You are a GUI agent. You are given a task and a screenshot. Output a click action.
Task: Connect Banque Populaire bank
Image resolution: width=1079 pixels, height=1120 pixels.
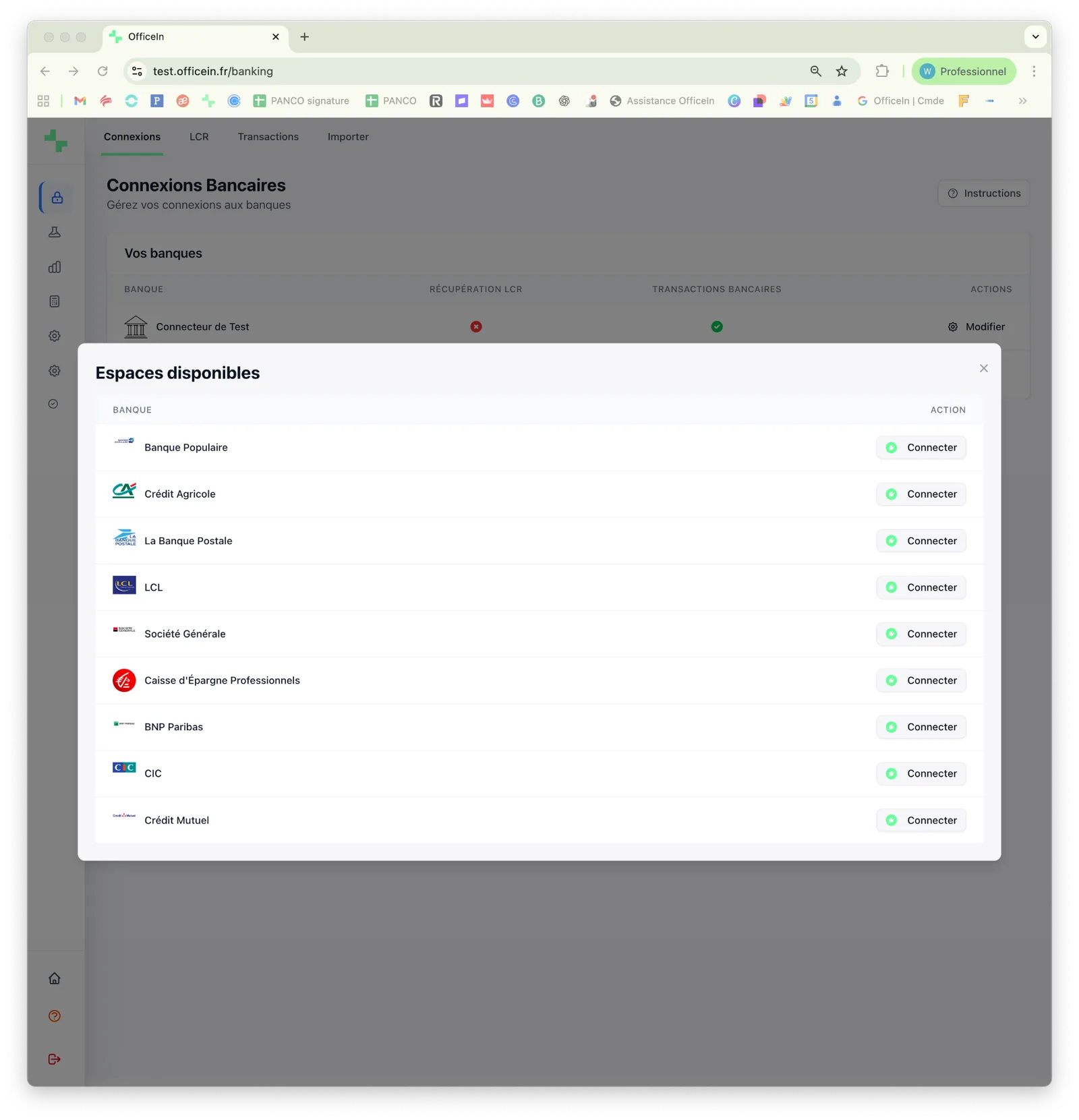(x=921, y=448)
